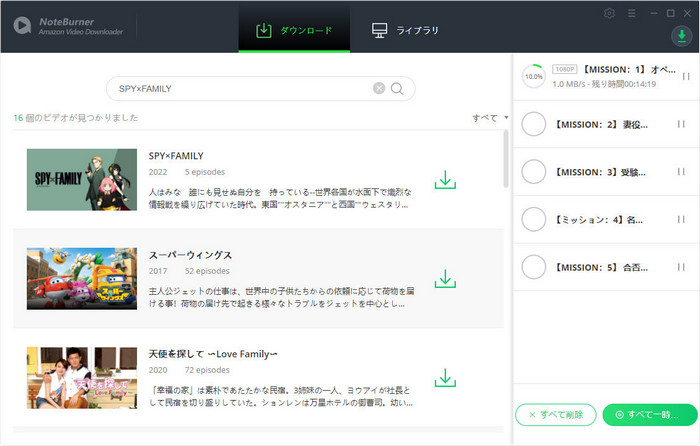Image resolution: width=700 pixels, height=446 pixels.
Task: Download the SPY×FAMILY series
Action: pos(445,179)
